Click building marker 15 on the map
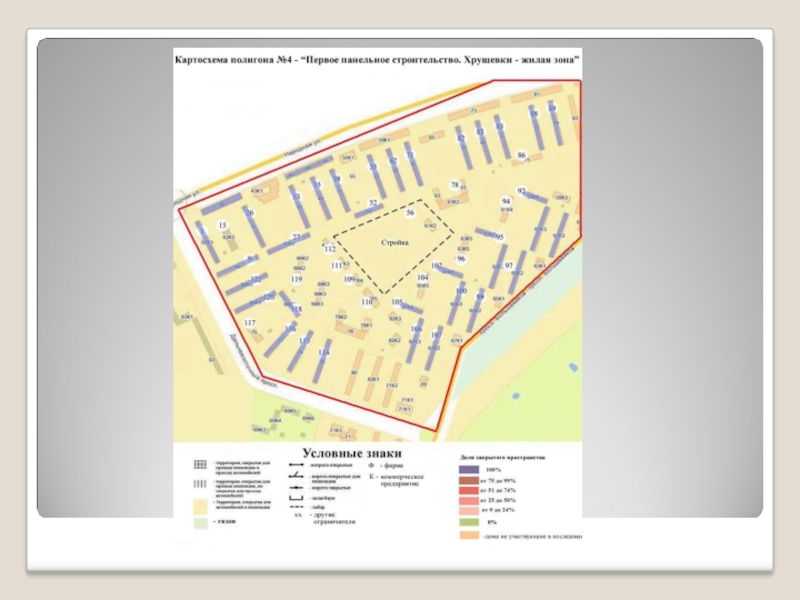This screenshot has height=600, width=800. click(x=222, y=226)
